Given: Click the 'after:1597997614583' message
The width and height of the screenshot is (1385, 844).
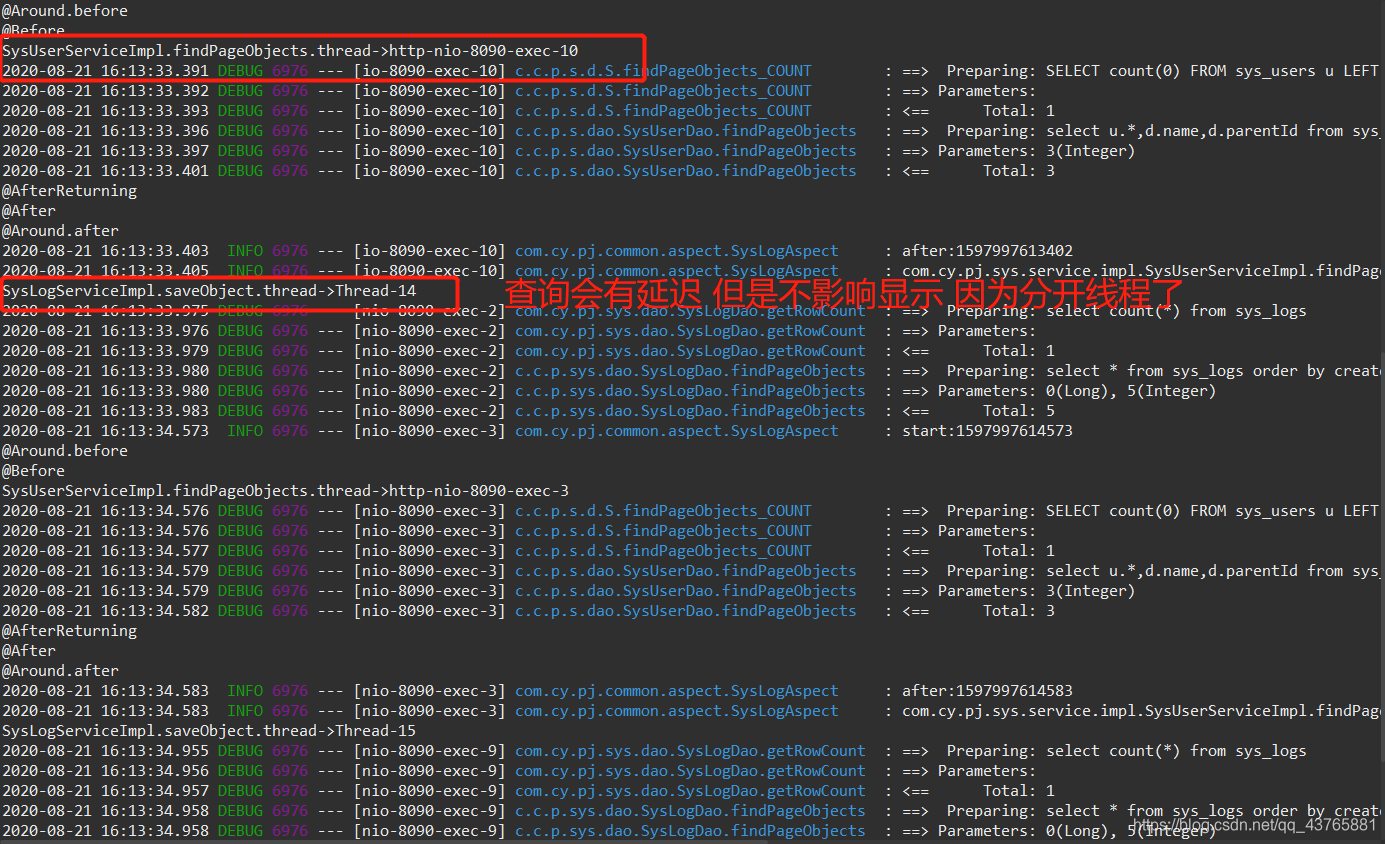Looking at the screenshot, I should point(988,691).
